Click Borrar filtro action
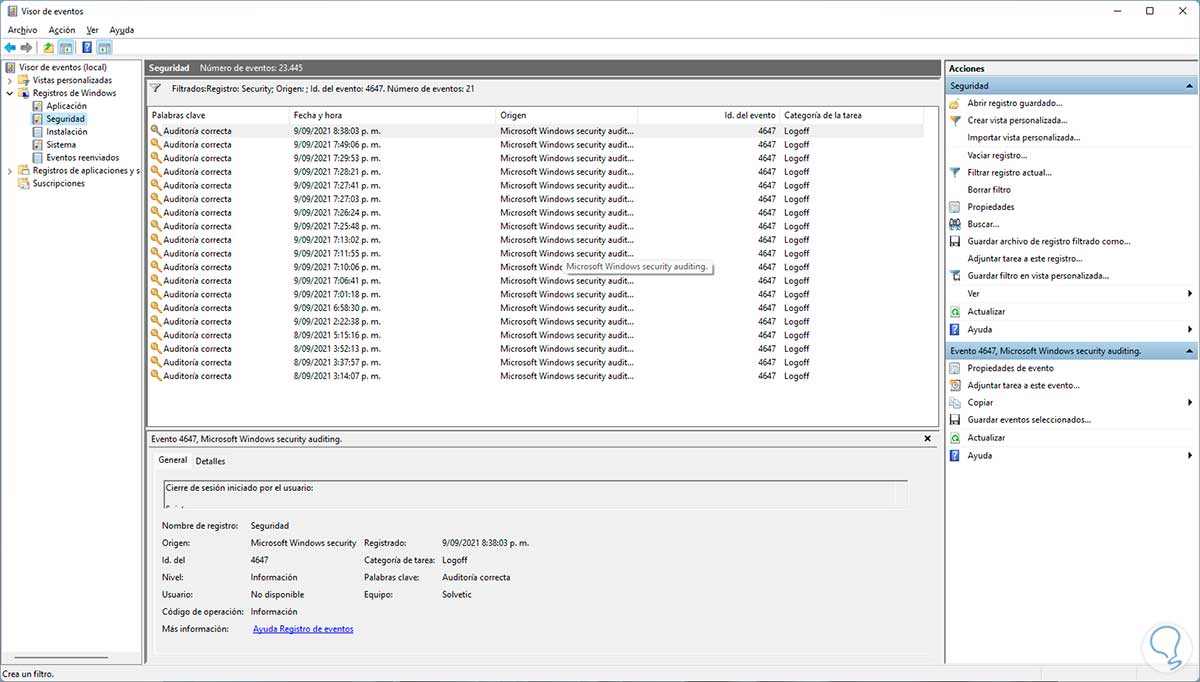Image resolution: width=1200 pixels, height=682 pixels. (989, 190)
